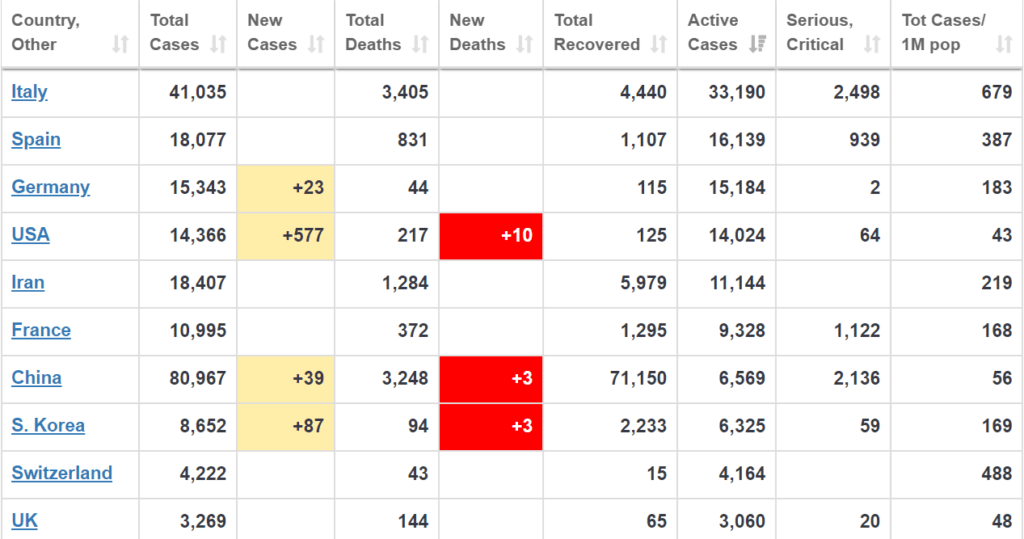Follow the France country link

41,331
